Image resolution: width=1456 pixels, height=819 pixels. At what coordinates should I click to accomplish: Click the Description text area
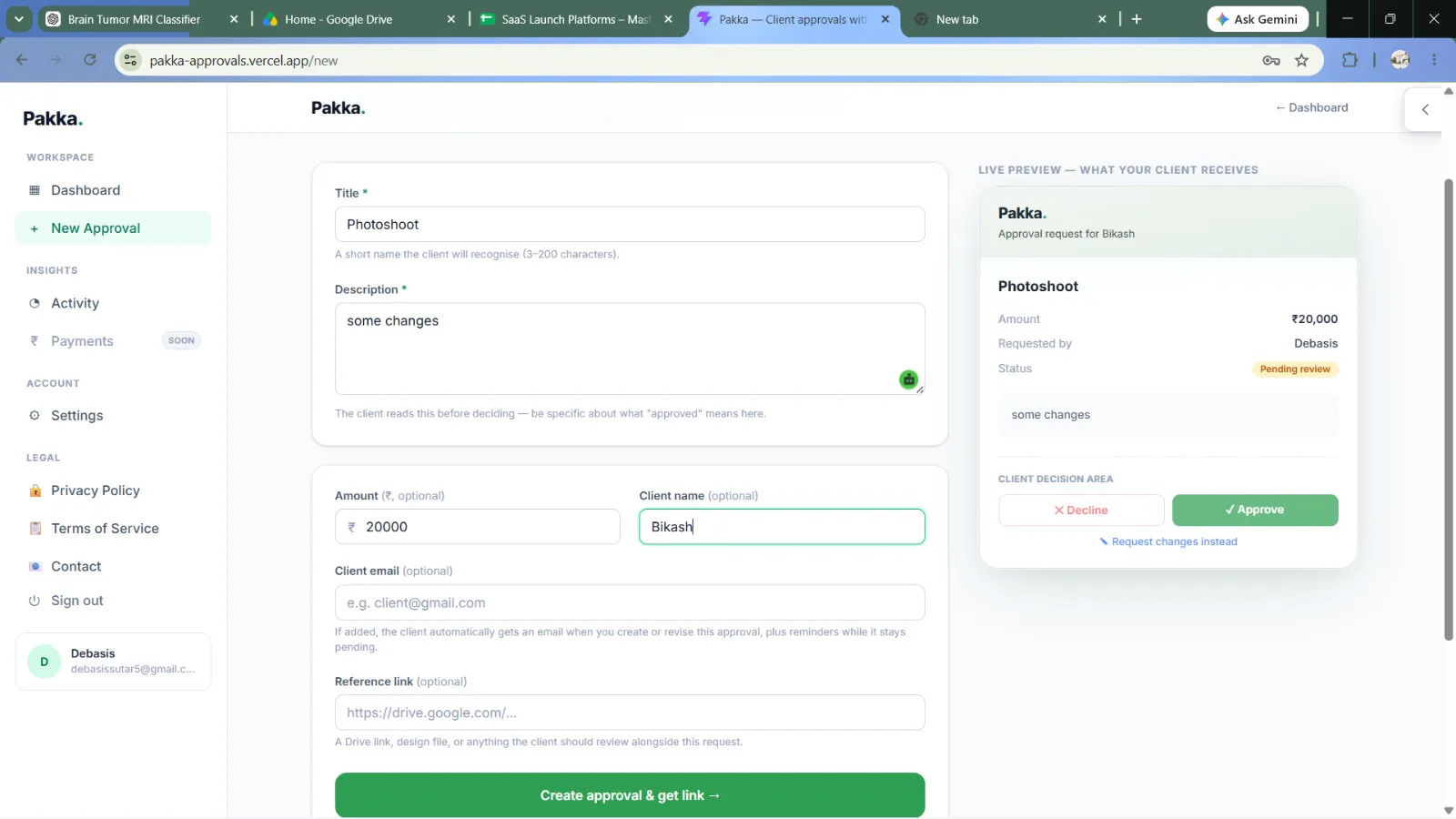click(630, 349)
